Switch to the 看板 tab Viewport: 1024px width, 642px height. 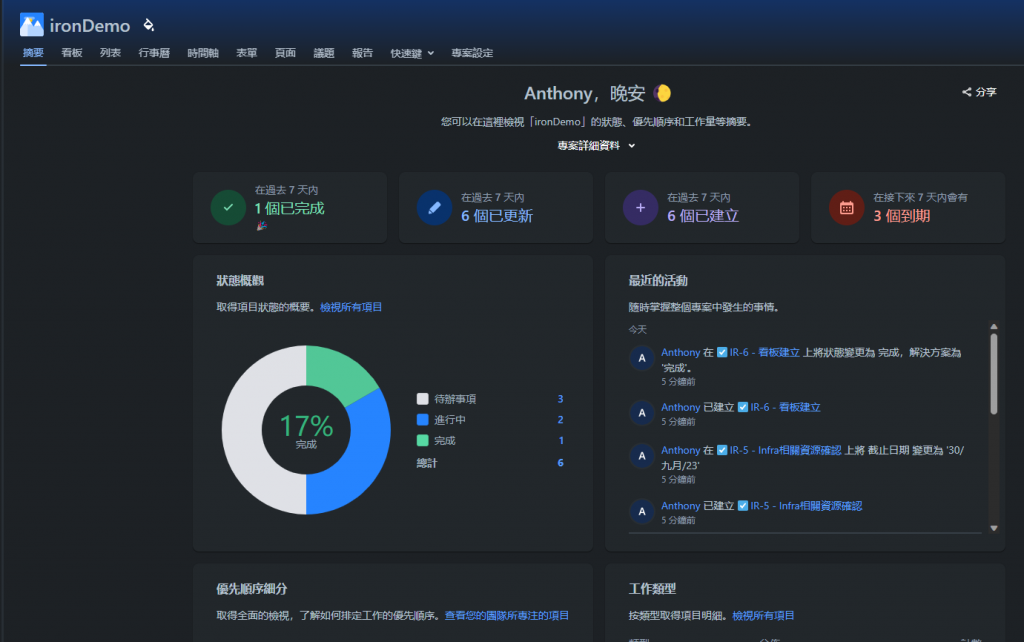tap(72, 52)
